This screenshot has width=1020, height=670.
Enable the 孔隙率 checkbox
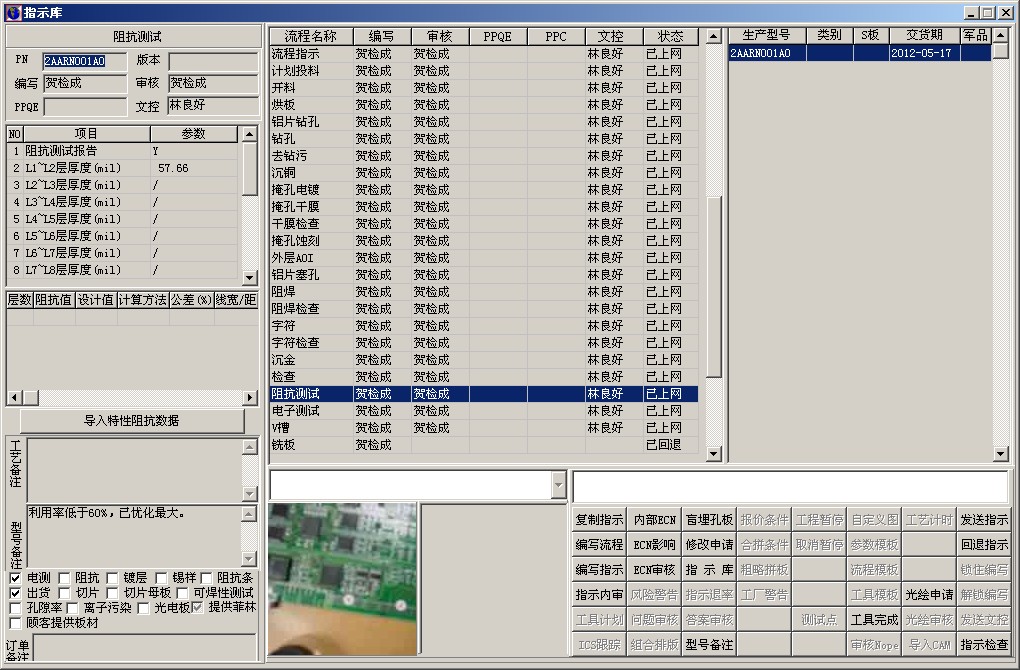click(x=15, y=608)
